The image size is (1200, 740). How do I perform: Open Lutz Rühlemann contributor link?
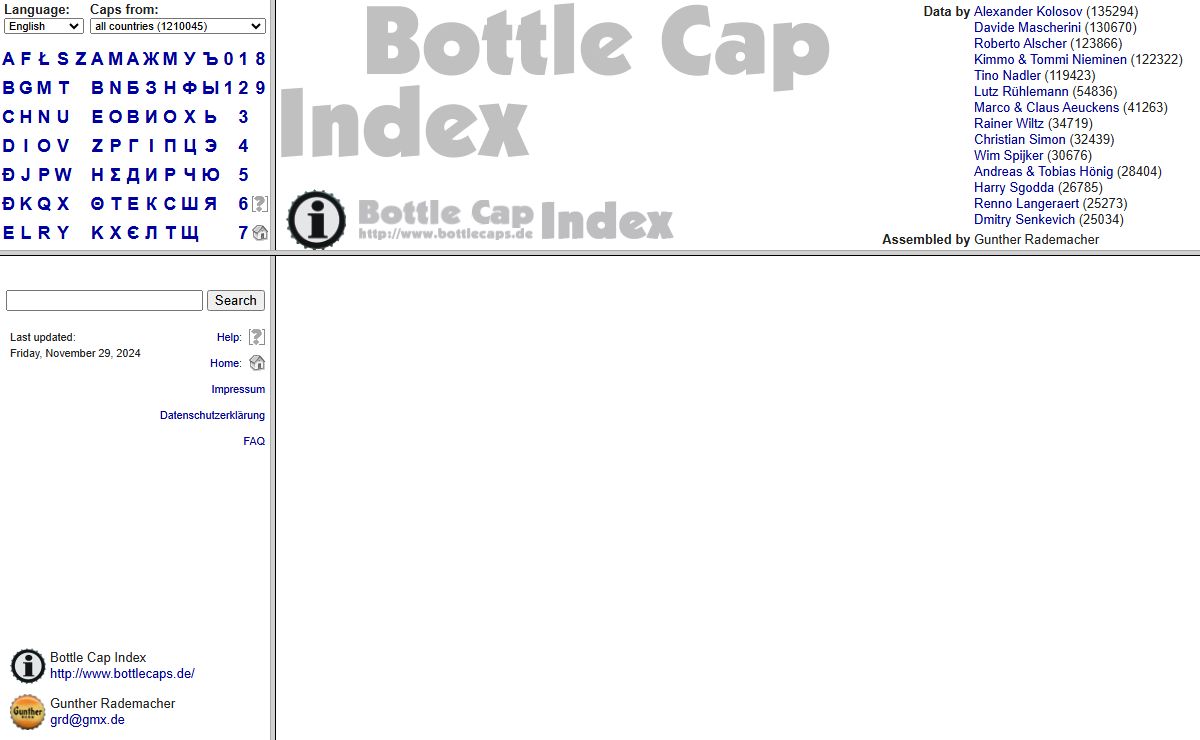click(1021, 92)
